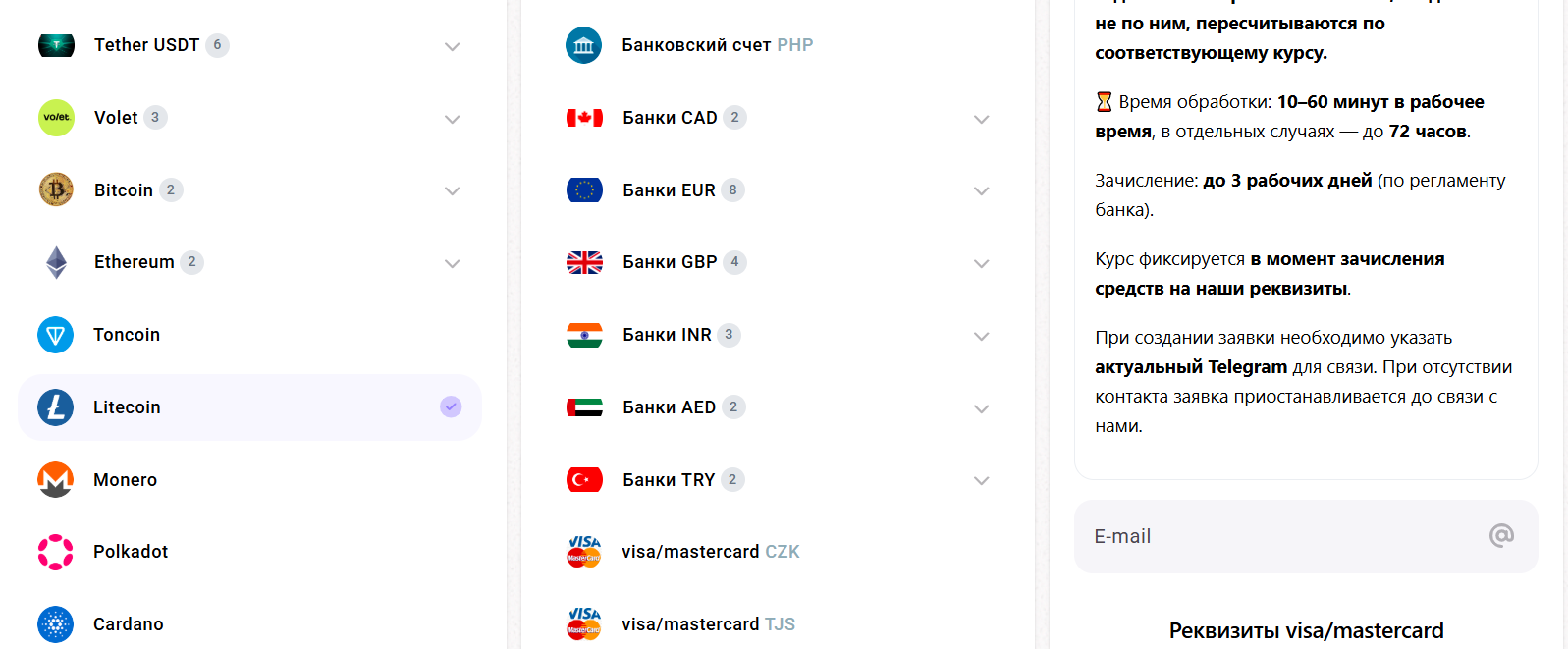Click the Tether USDT coin icon
Screen dimensions: 1568x649
point(56,45)
